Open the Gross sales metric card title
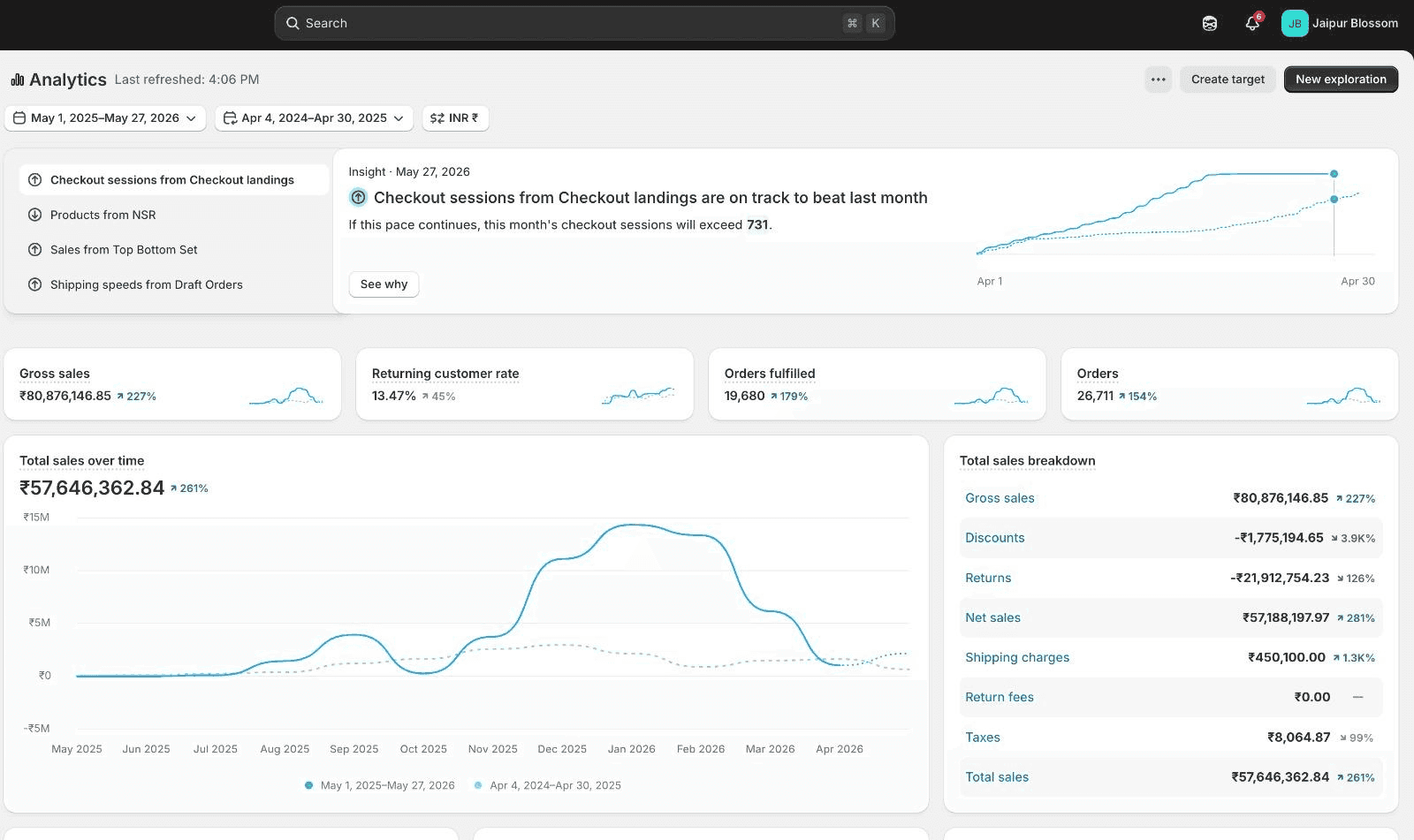 point(55,374)
